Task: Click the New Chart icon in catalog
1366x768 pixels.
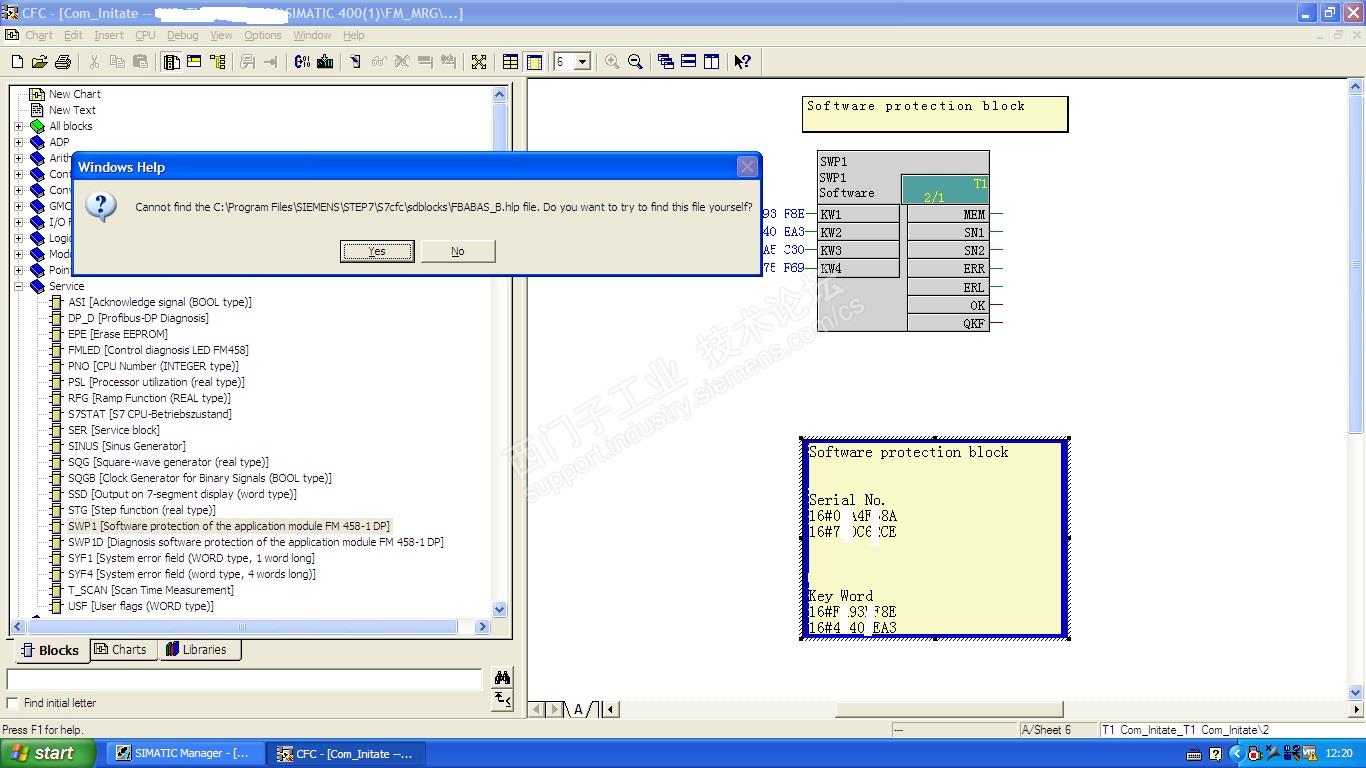Action: (x=37, y=94)
